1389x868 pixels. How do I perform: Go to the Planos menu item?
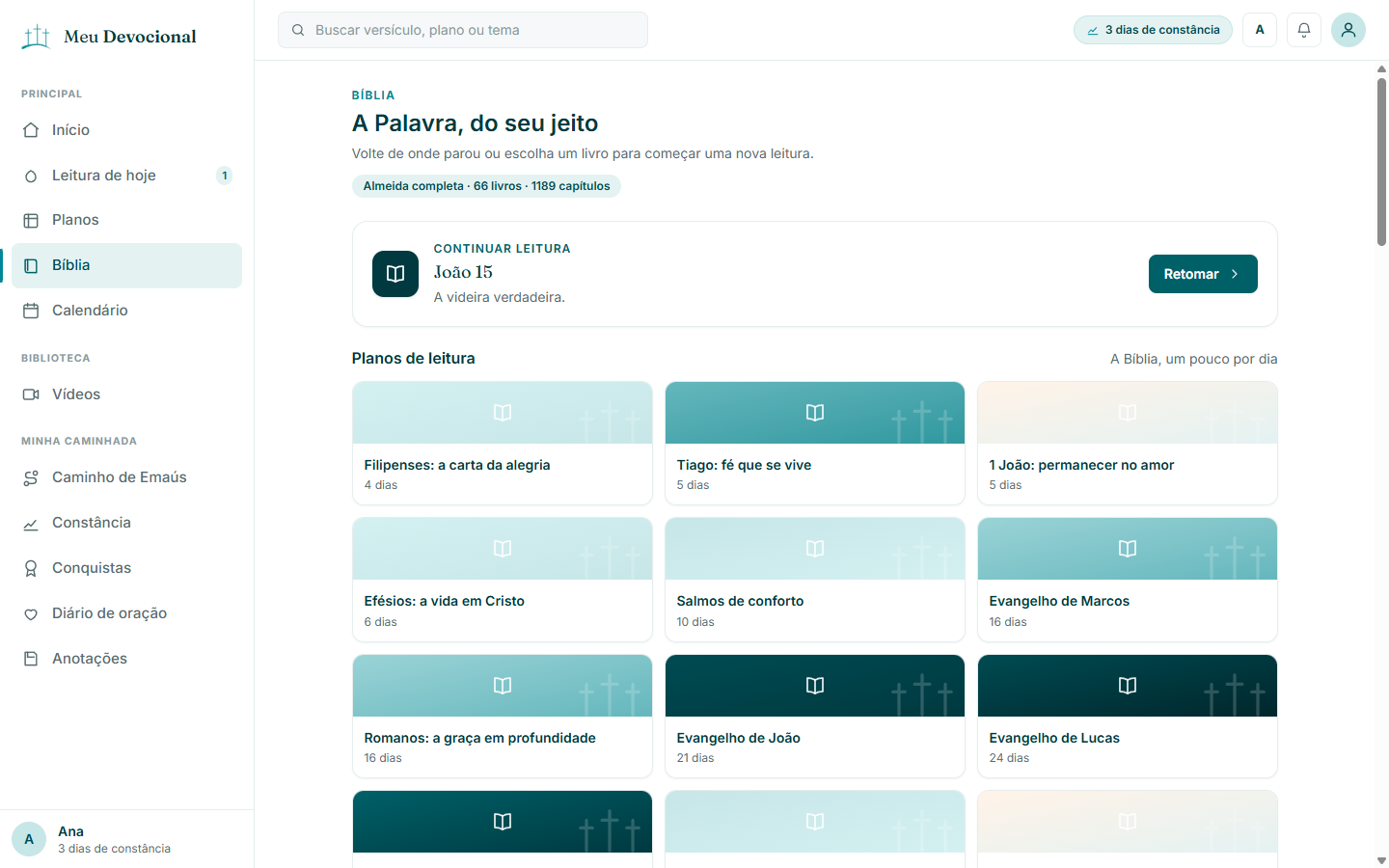[127, 220]
